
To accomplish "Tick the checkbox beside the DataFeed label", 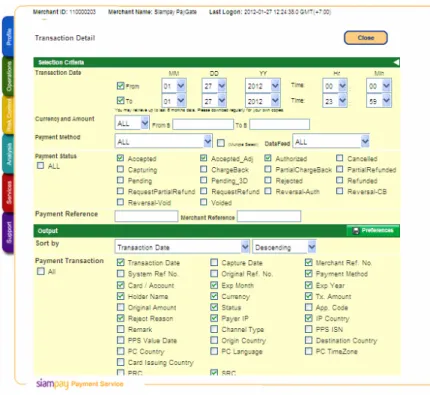I will (x=221, y=143).
